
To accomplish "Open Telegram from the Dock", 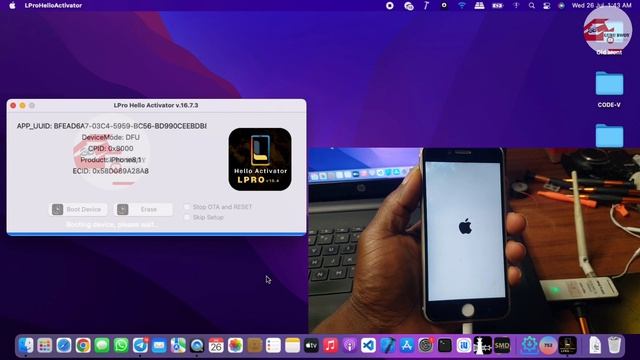I will tap(140, 345).
